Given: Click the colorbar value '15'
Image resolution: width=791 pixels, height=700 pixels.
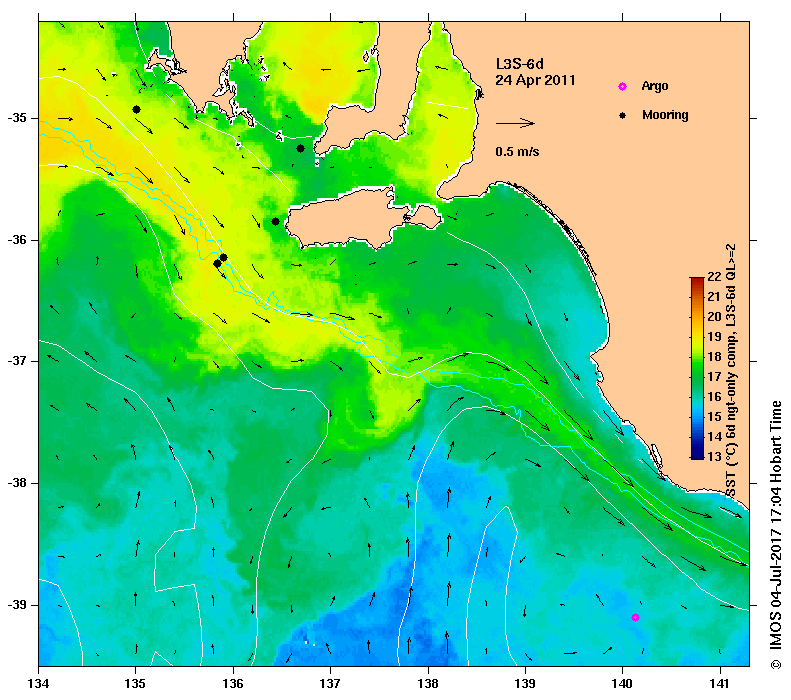Looking at the screenshot, I should (714, 417).
